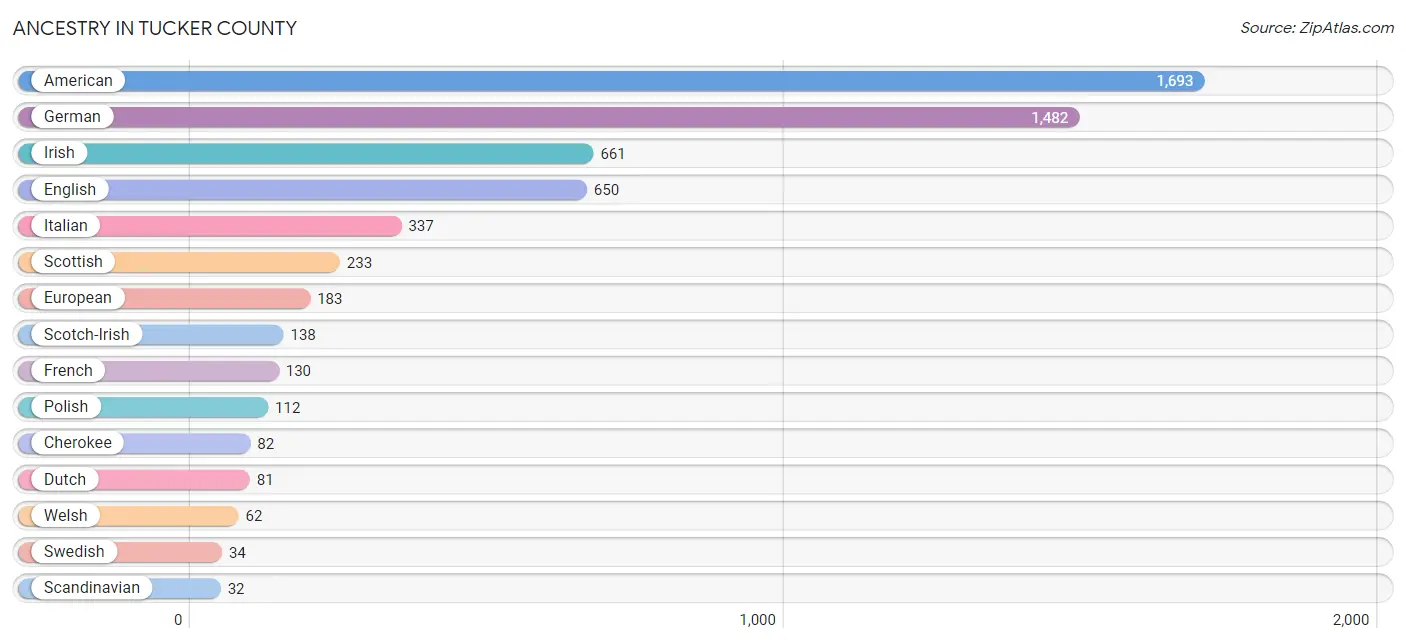Click the value 130 beside French
This screenshot has height=644, width=1406.
coord(298,371)
